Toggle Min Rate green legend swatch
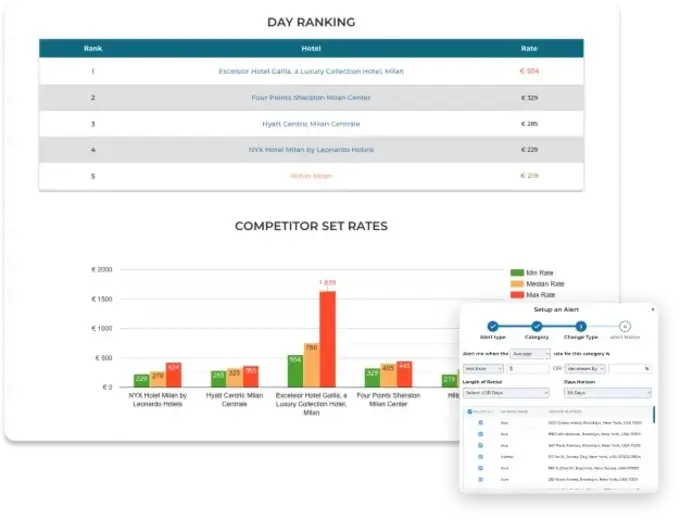The width and height of the screenshot is (680, 520). [517, 273]
